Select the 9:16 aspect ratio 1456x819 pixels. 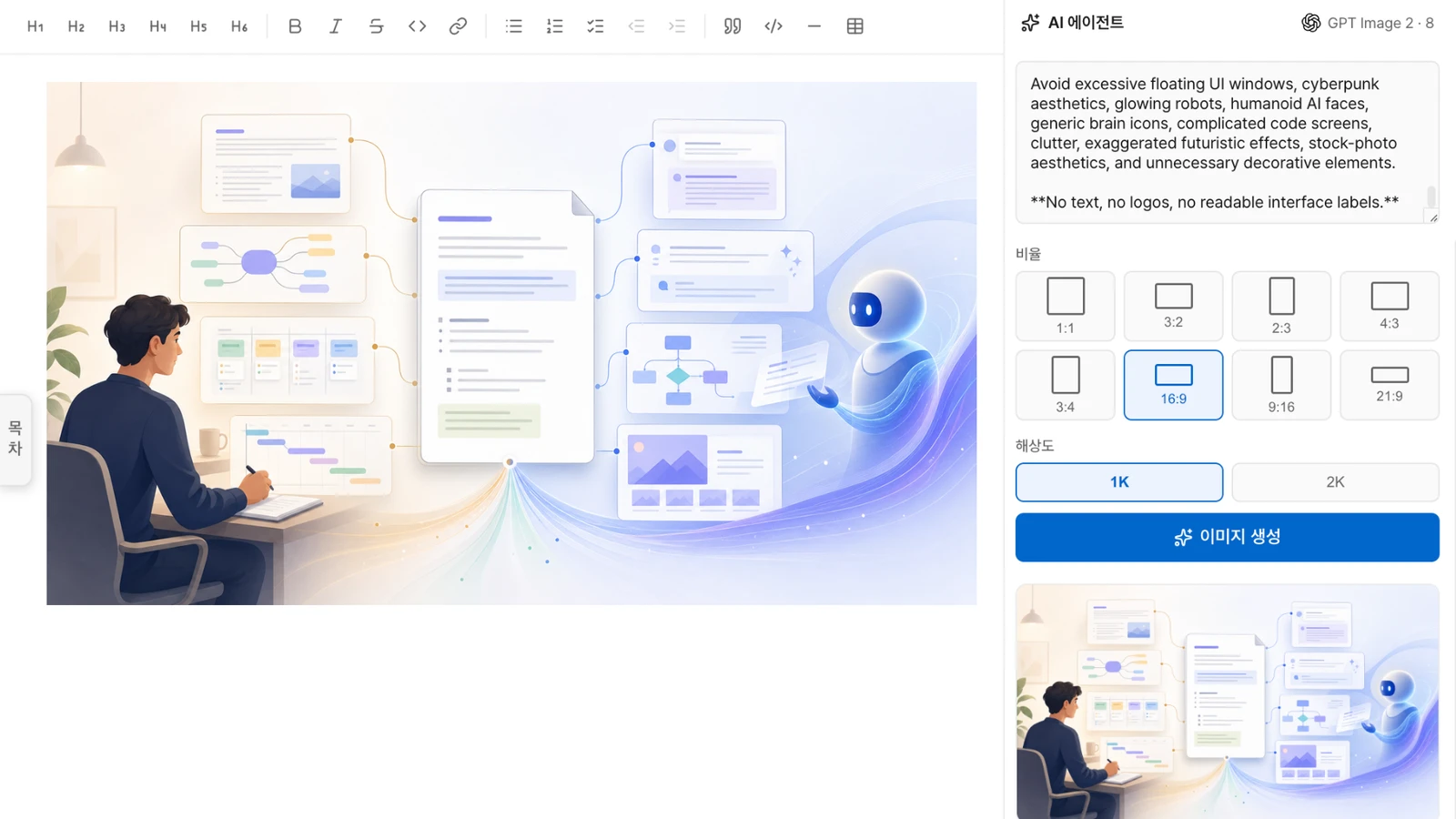(1281, 385)
